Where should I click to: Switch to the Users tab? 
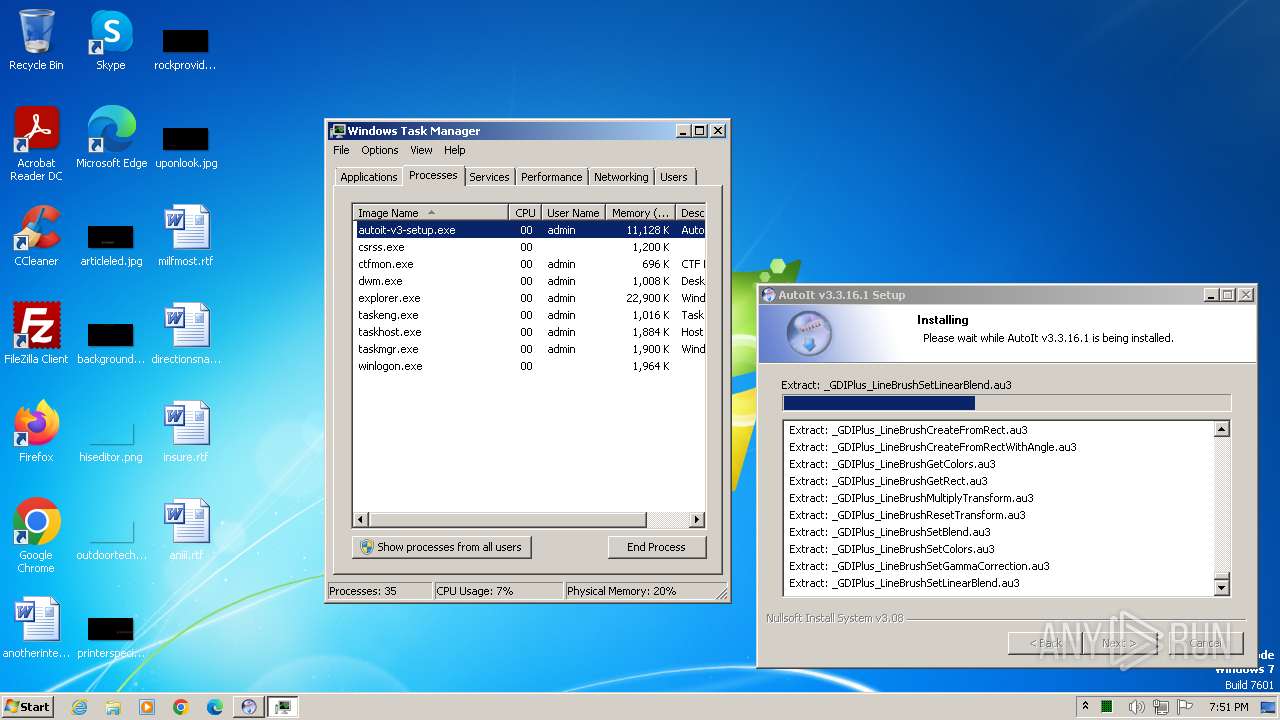(673, 177)
